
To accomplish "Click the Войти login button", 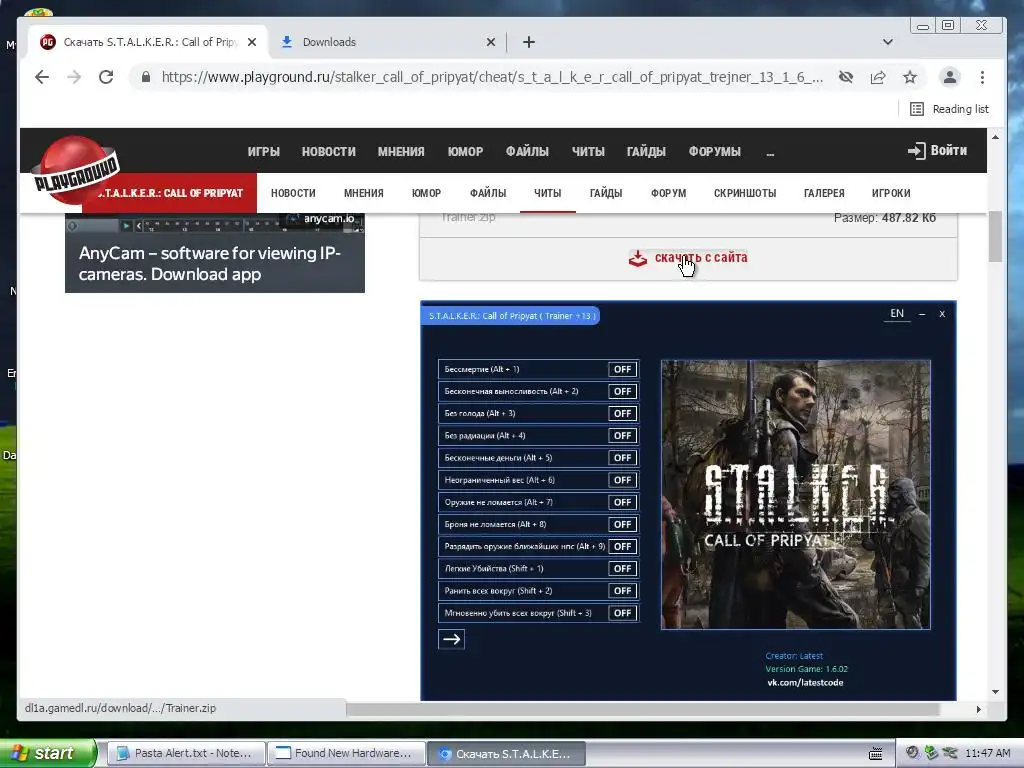I will point(937,151).
